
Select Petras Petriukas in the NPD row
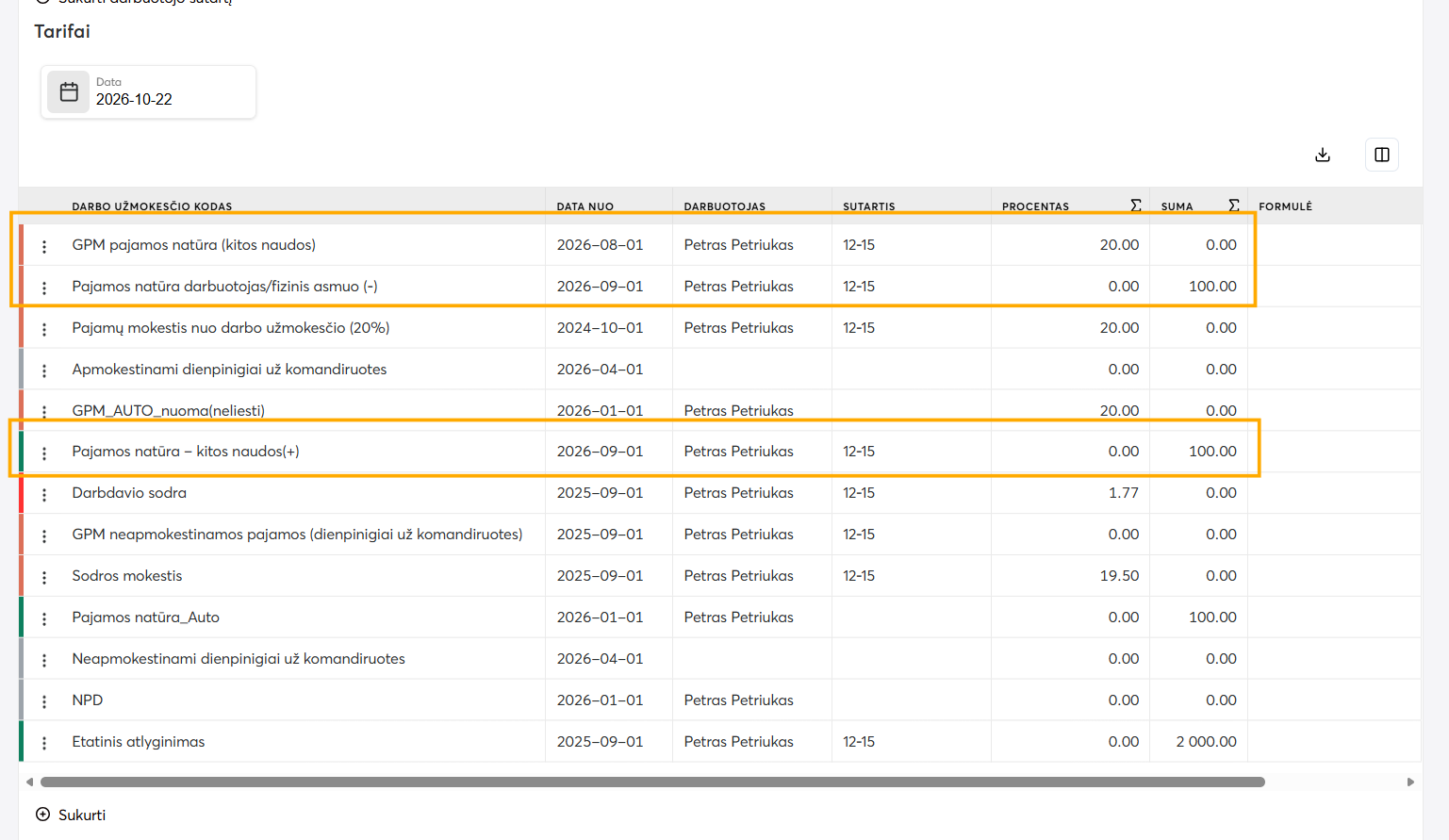tap(739, 700)
